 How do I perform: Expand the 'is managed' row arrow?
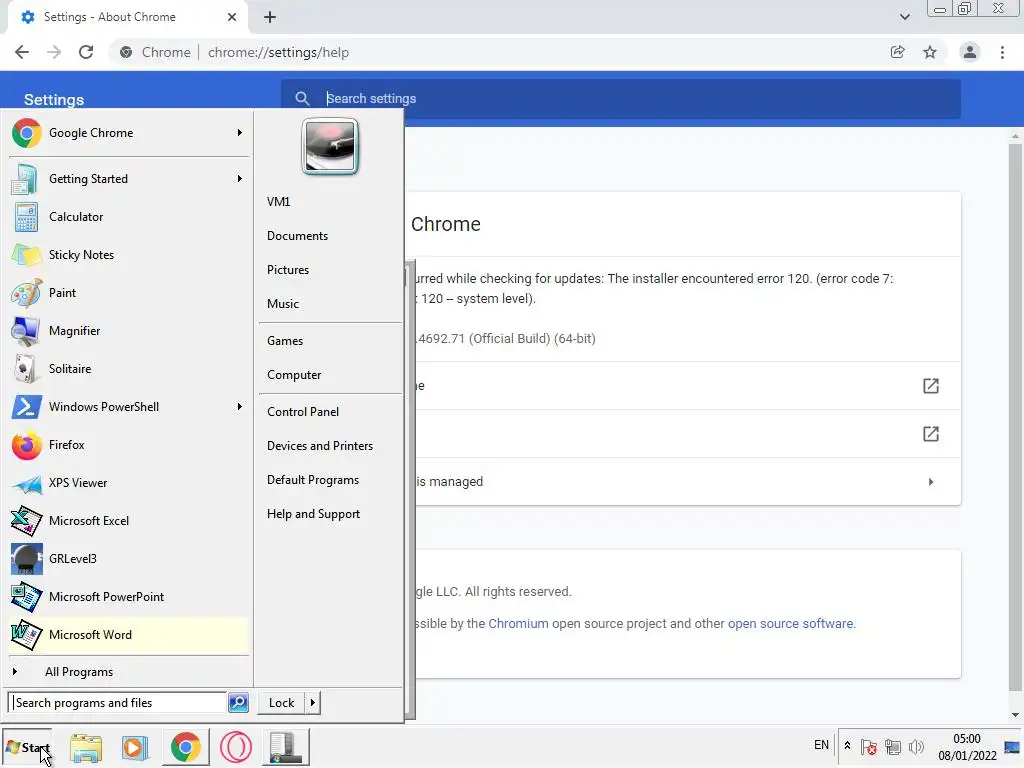931,482
